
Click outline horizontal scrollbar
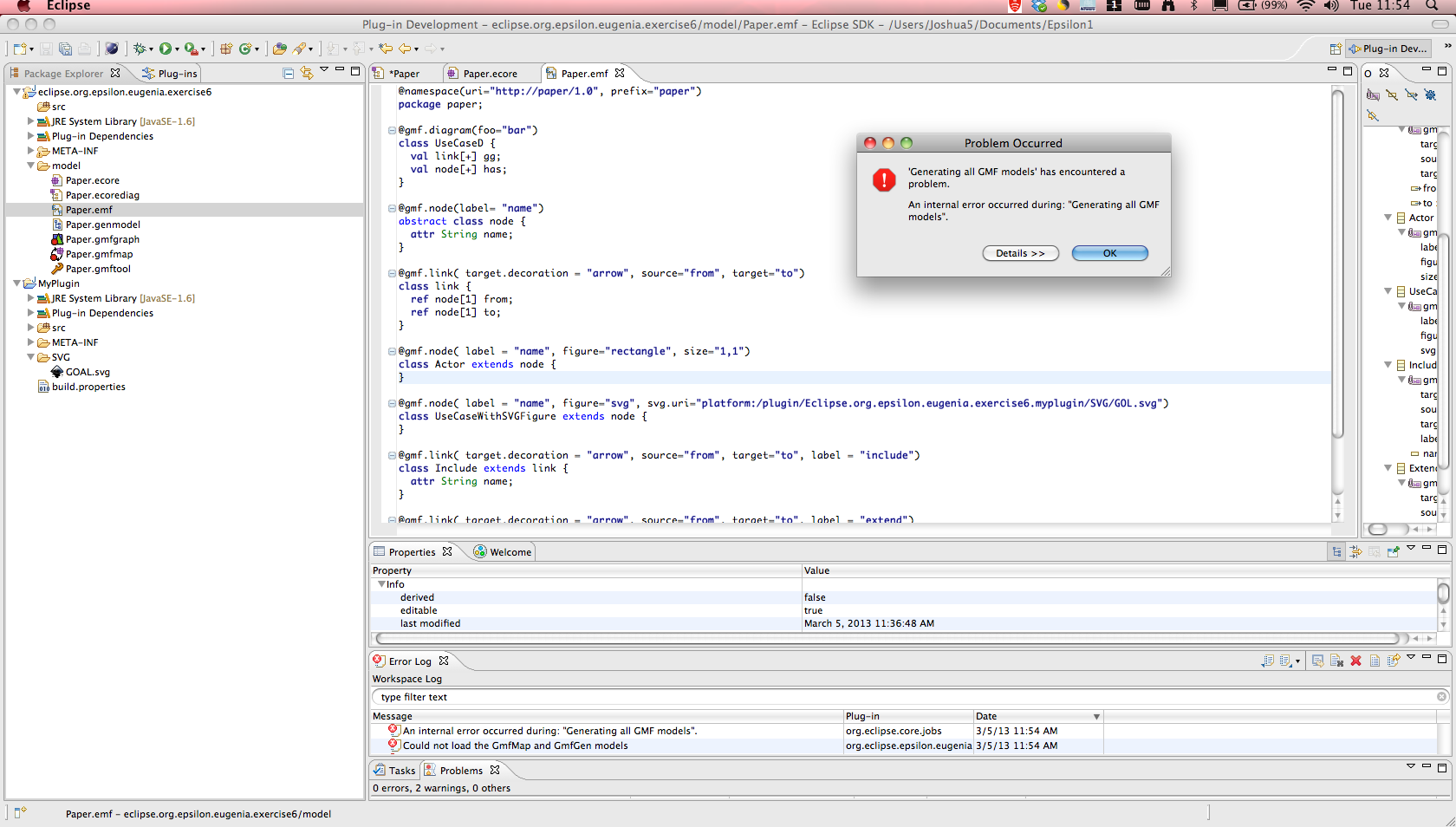tap(1378, 529)
